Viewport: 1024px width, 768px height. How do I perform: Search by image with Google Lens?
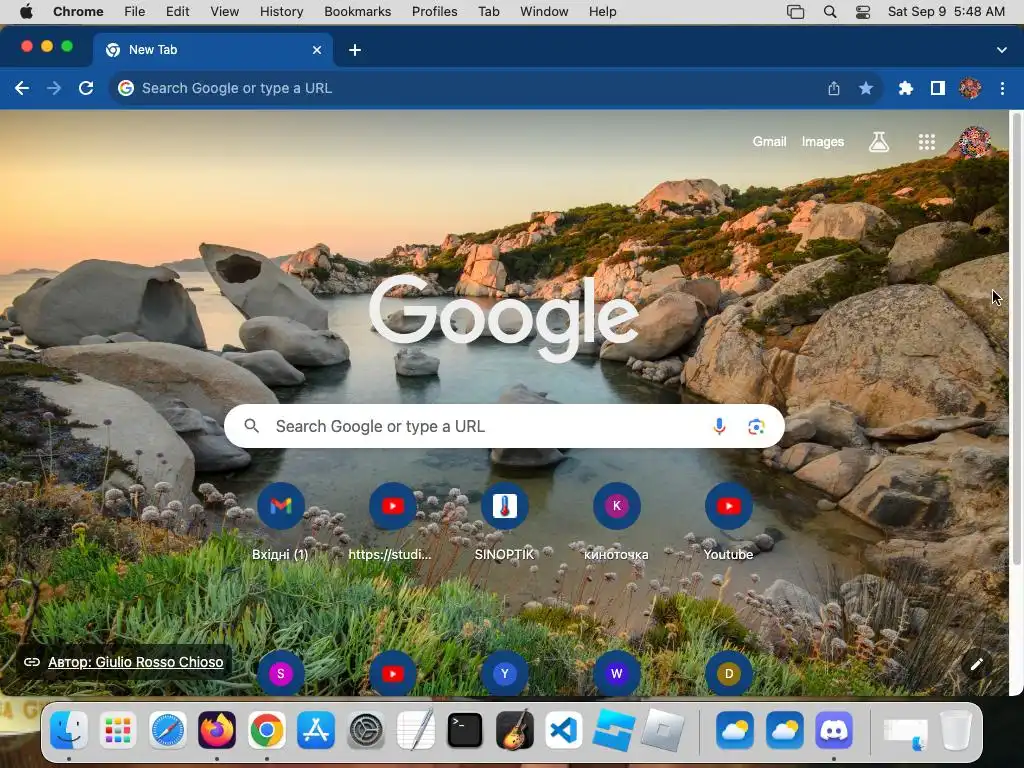point(756,426)
